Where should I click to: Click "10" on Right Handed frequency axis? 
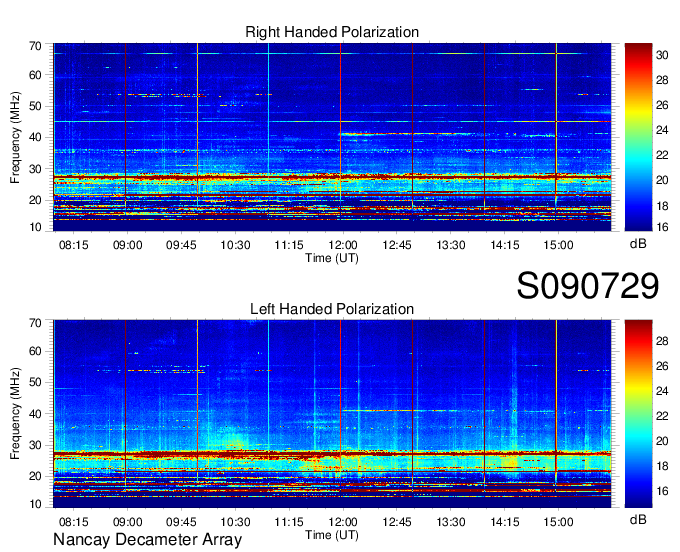coord(35,227)
